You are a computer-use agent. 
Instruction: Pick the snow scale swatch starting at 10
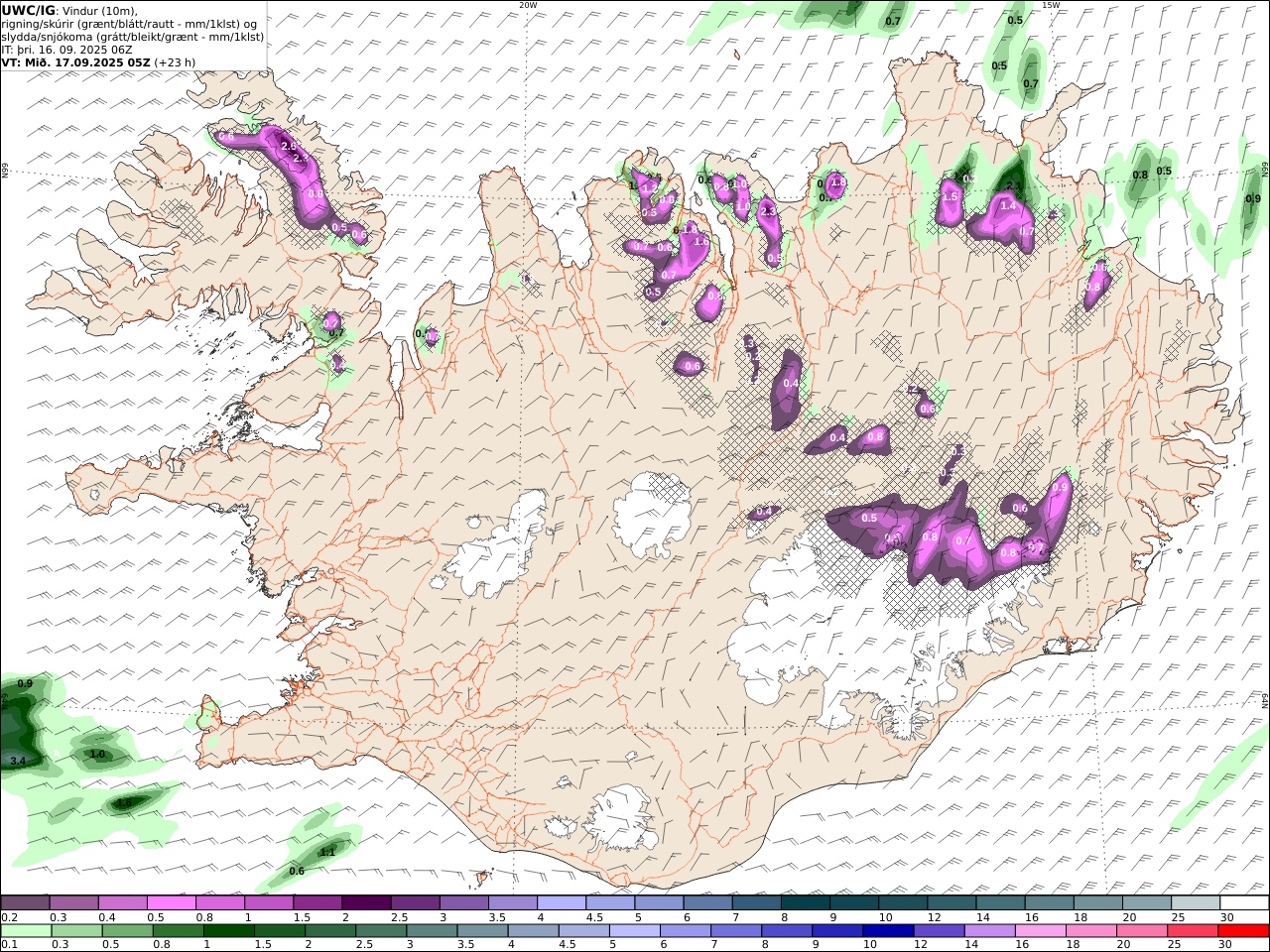(903, 902)
